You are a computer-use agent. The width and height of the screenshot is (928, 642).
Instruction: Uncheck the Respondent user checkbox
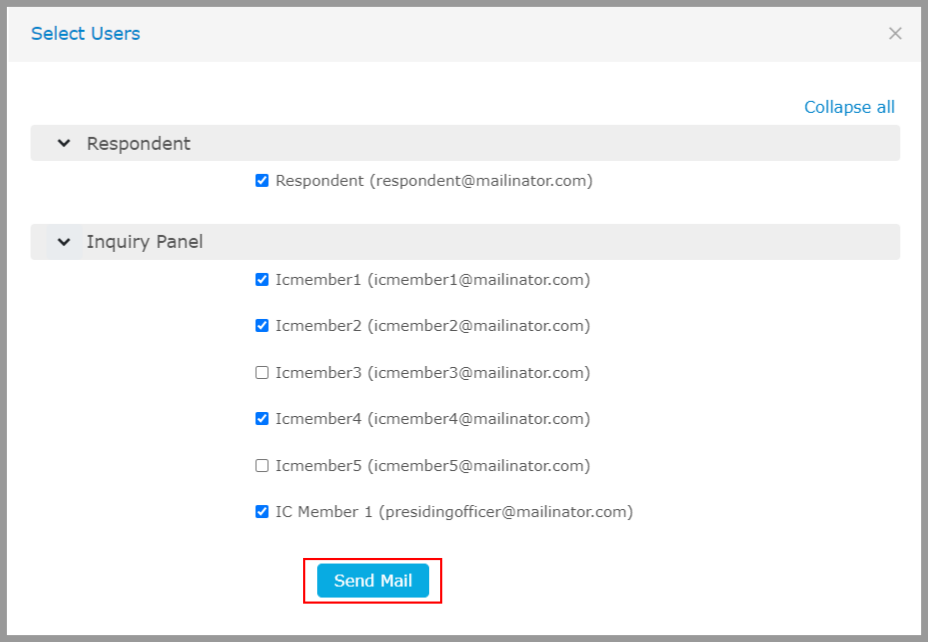262,181
